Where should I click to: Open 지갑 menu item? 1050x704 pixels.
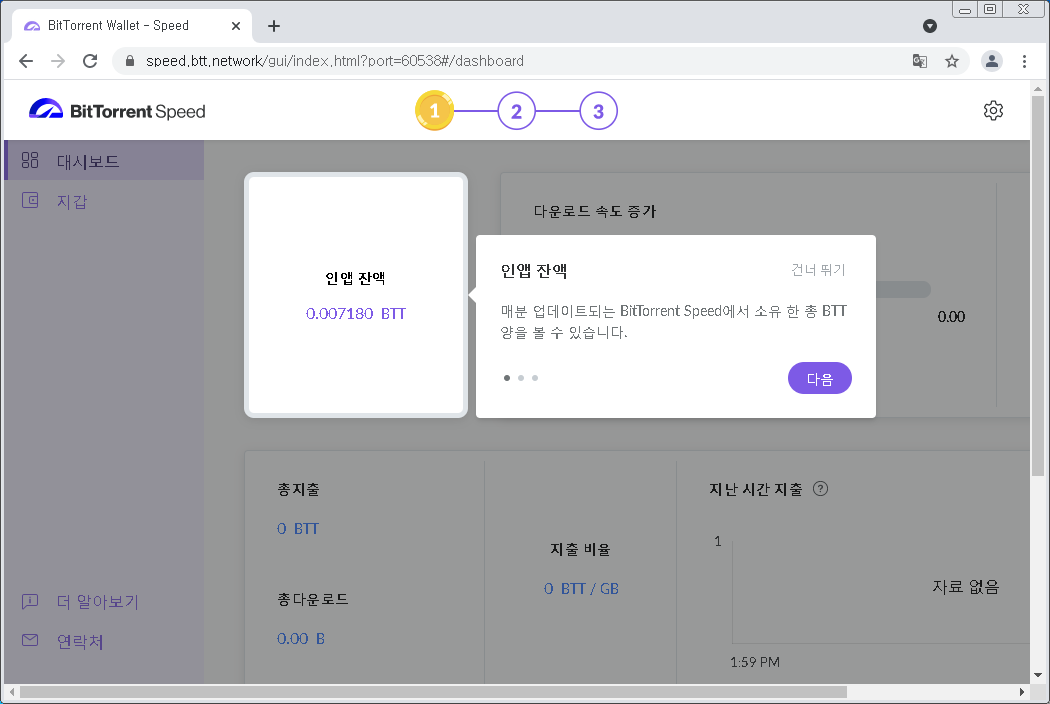(104, 201)
